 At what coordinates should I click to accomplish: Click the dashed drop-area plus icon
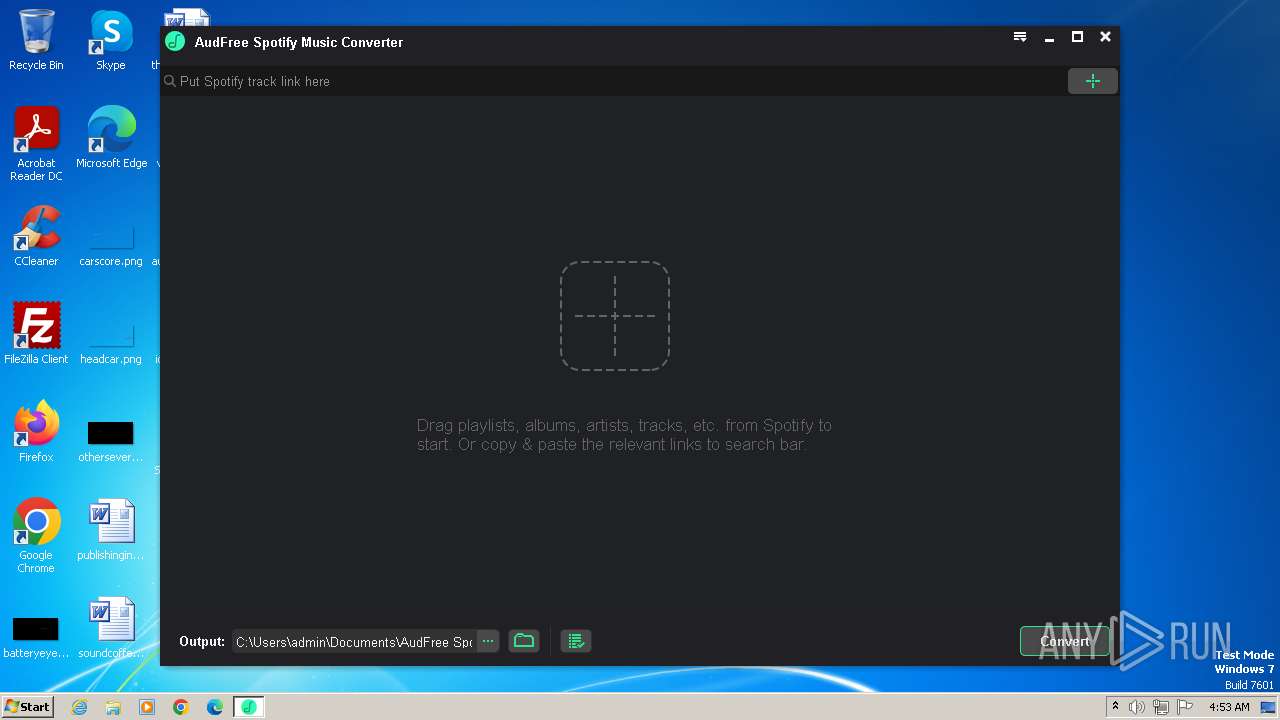pyautogui.click(x=615, y=316)
